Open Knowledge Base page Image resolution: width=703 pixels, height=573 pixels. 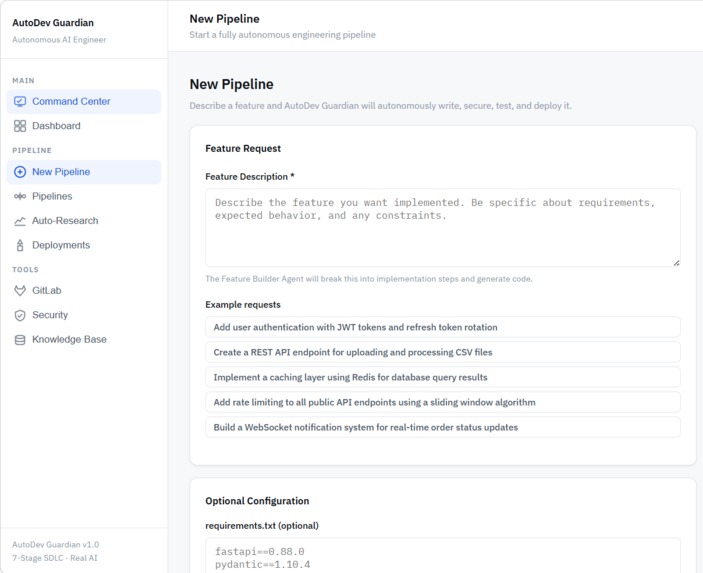[x=84, y=340]
